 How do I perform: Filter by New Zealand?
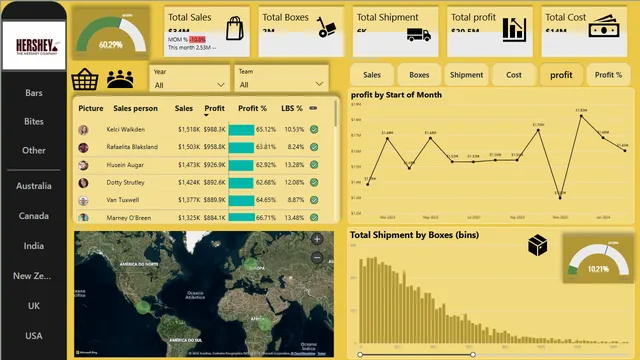tap(32, 276)
